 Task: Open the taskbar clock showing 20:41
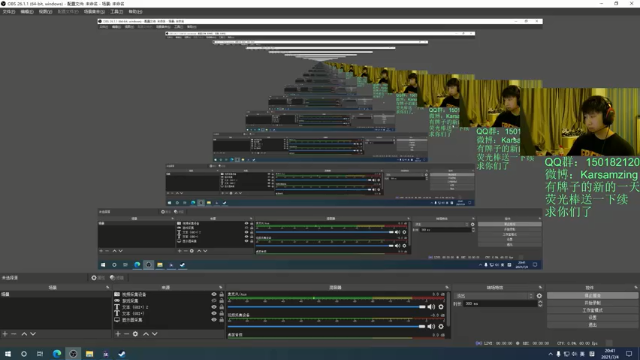pos(610,354)
